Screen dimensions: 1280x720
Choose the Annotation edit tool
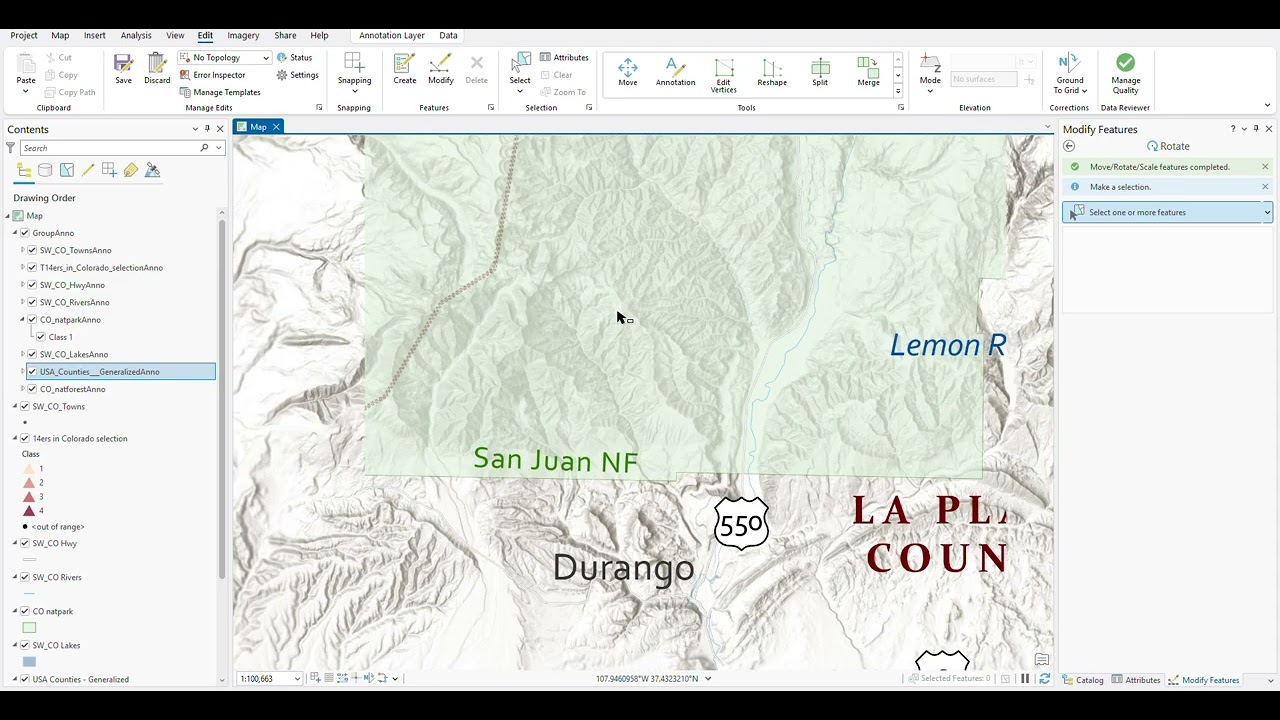pyautogui.click(x=675, y=72)
